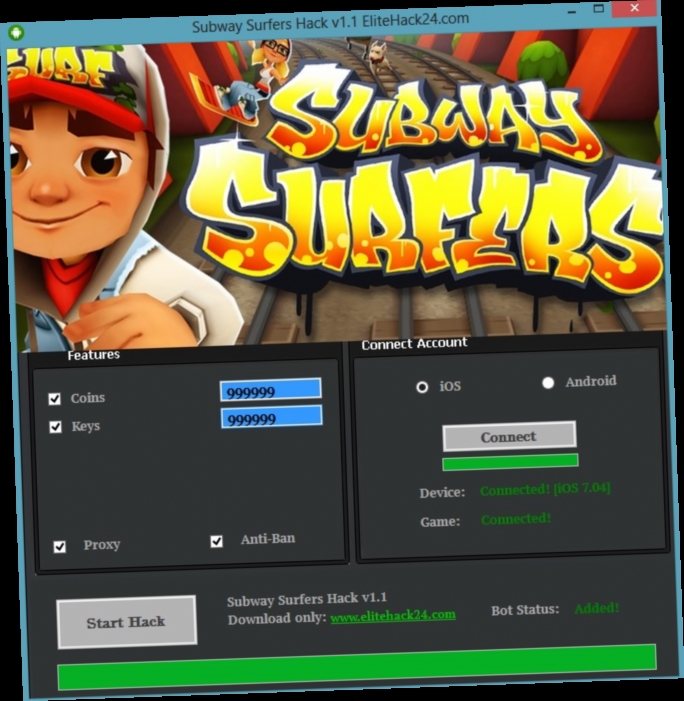Maximize the hack tool window

coord(599,8)
